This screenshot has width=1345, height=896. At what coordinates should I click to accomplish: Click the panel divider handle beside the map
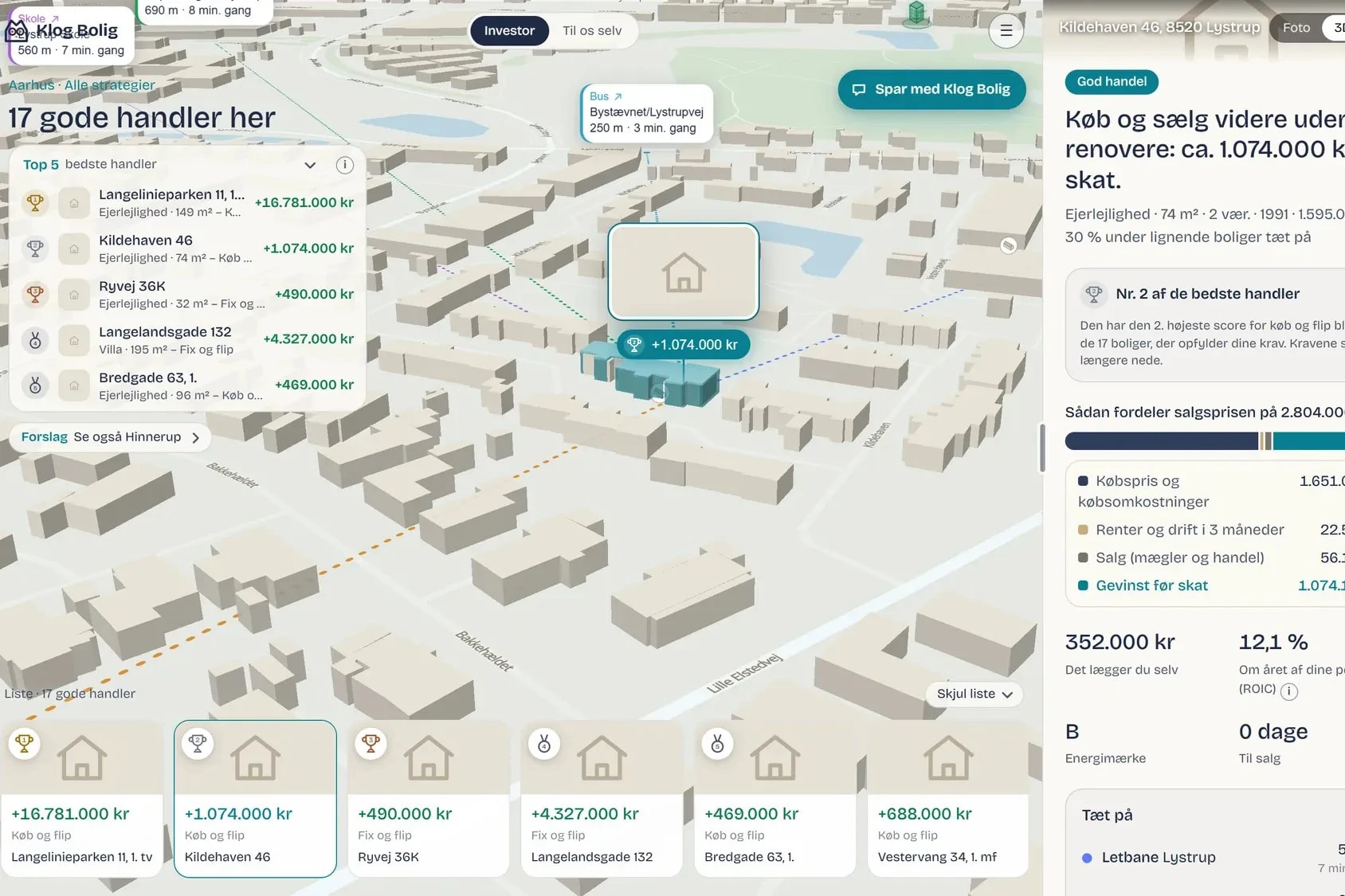pos(1041,448)
